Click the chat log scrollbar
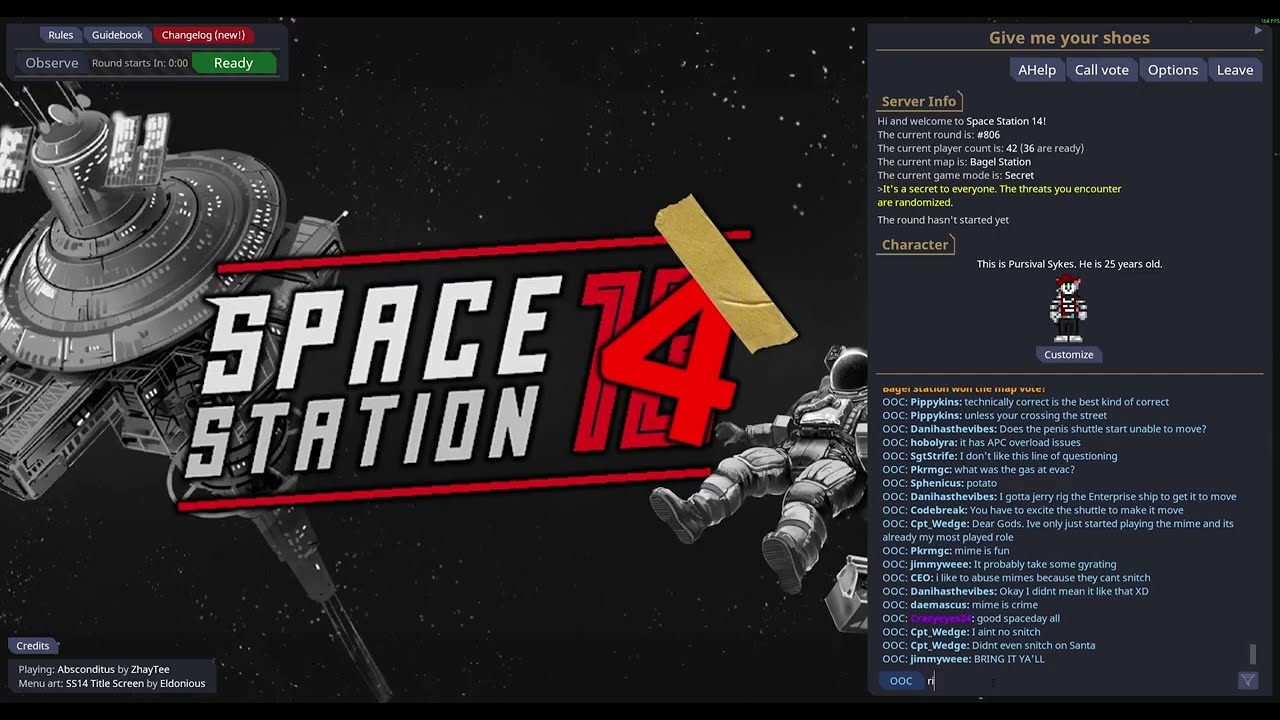The image size is (1280, 720). [1252, 655]
